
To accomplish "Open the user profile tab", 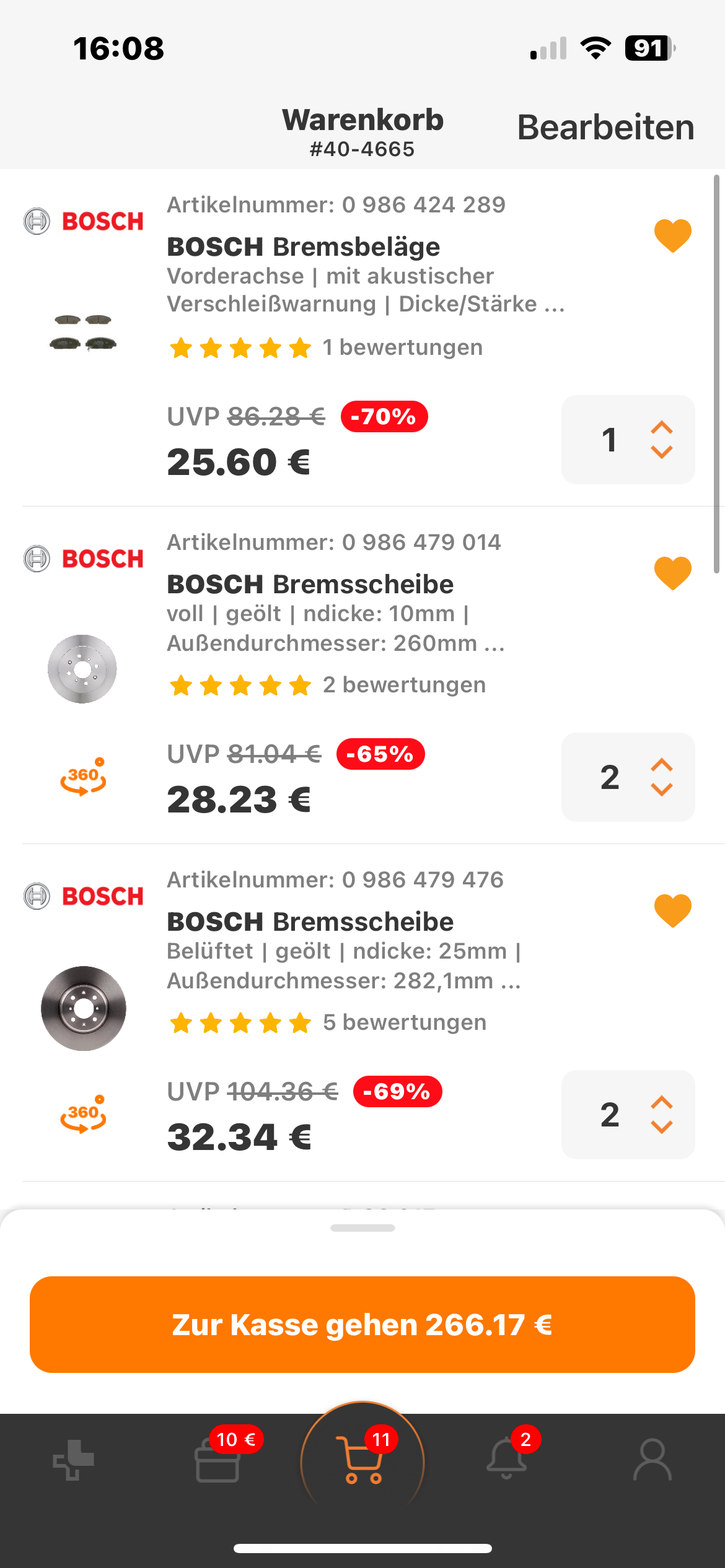I will click(652, 1460).
